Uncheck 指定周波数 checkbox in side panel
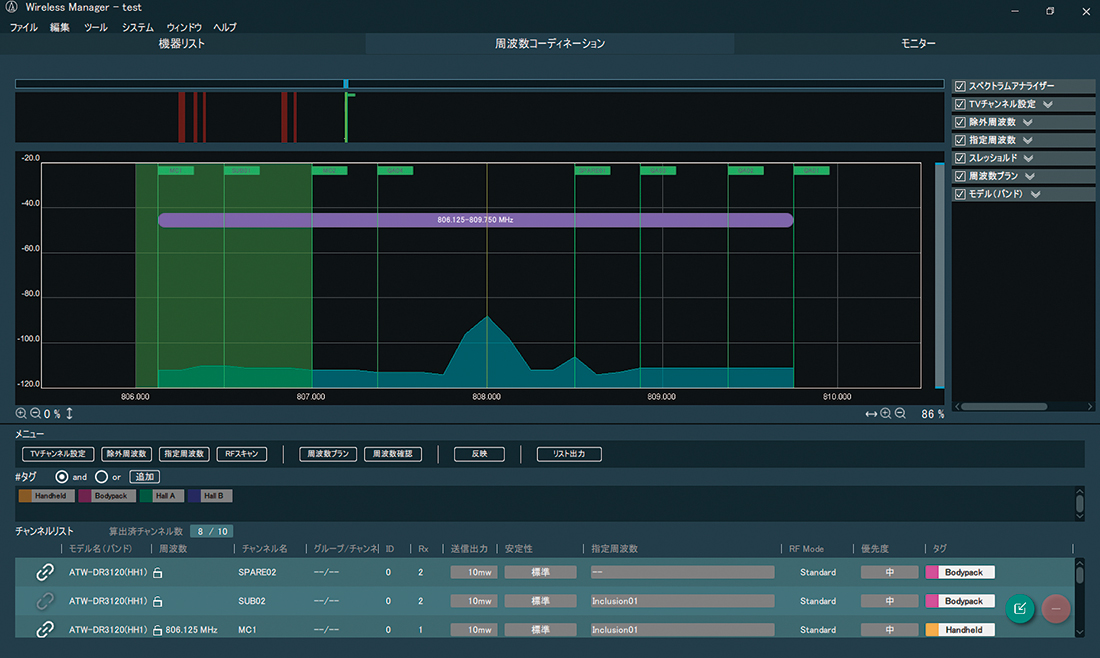The height and width of the screenshot is (658, 1100). [960, 140]
